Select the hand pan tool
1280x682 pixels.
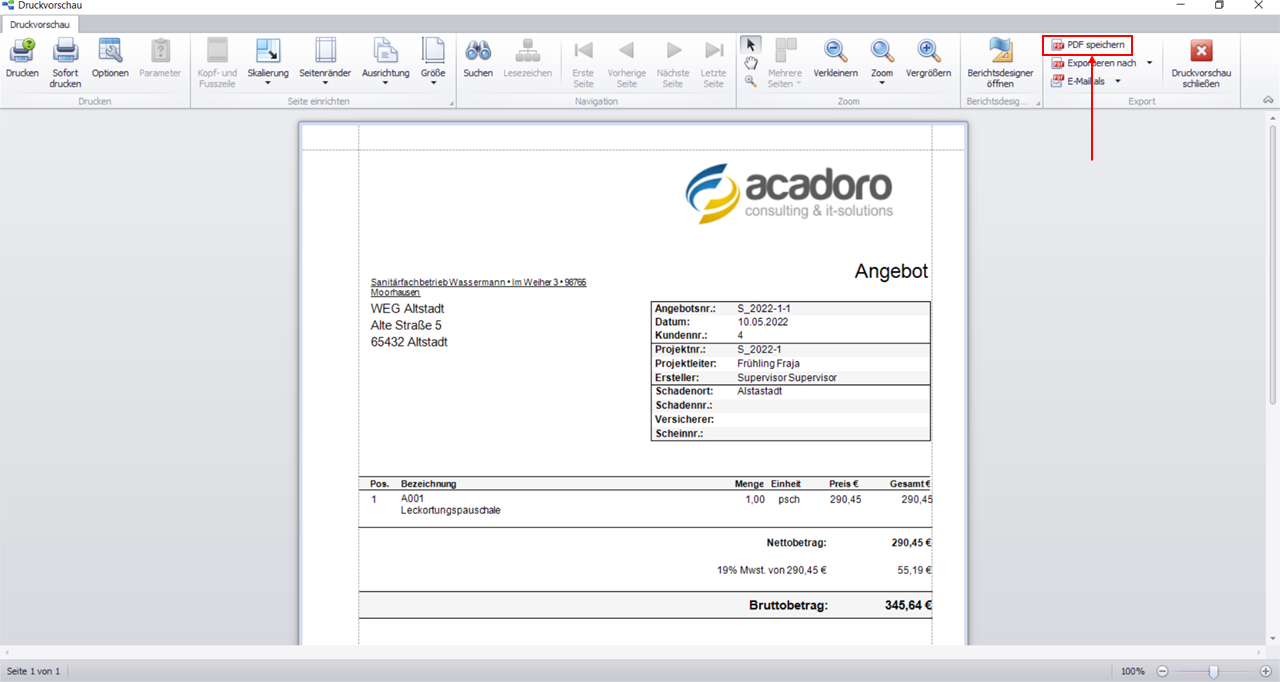tap(751, 63)
